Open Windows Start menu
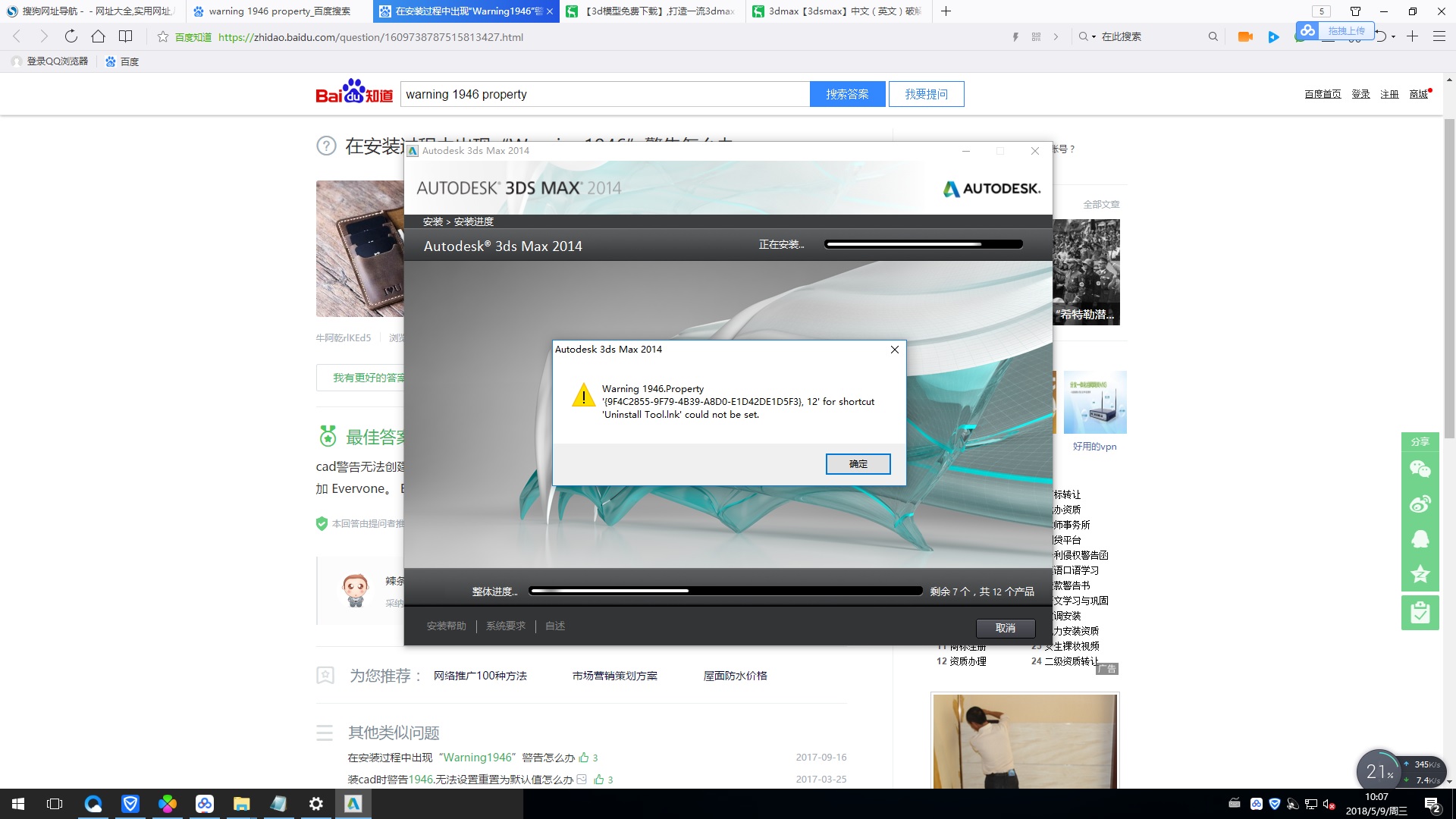This screenshot has width=1456, height=819. [18, 804]
